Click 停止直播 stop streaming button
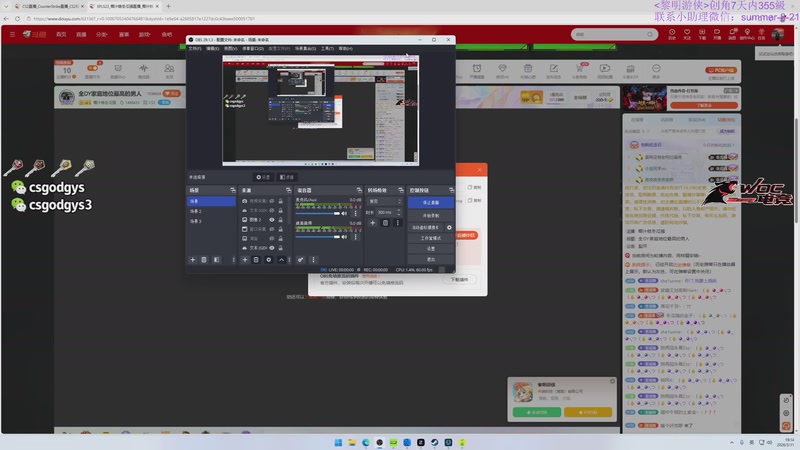The image size is (800, 450). point(431,203)
